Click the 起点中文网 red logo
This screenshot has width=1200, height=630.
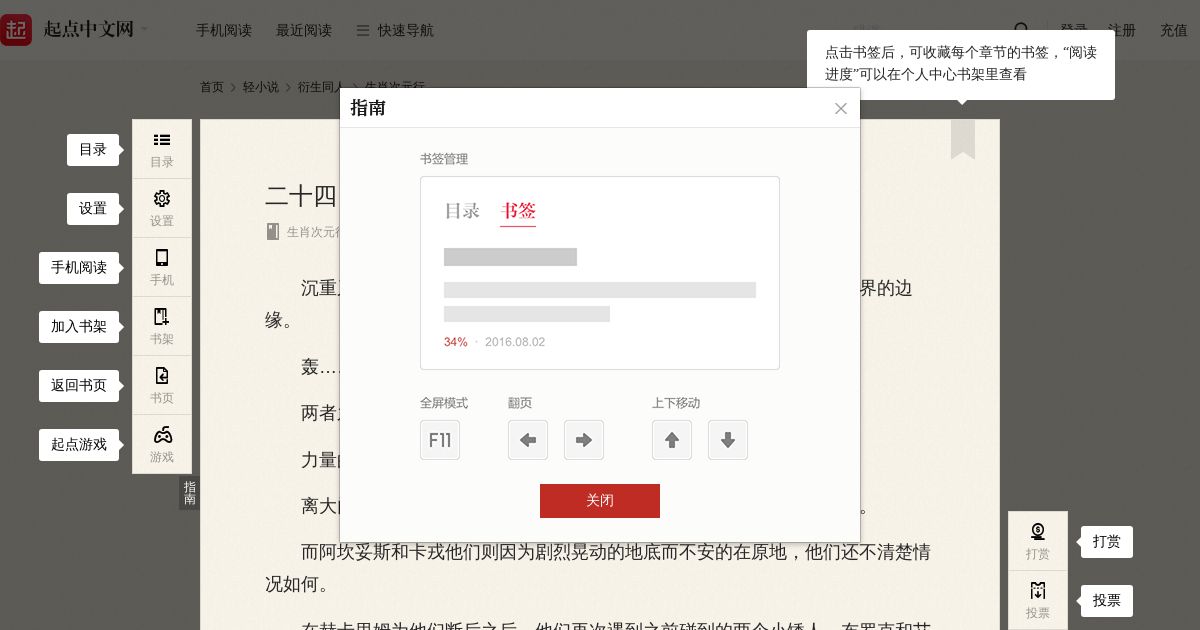click(16, 30)
